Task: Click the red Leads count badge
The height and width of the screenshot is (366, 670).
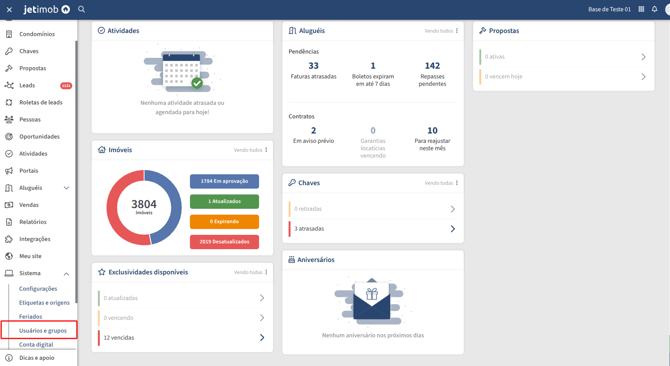Action: pyautogui.click(x=66, y=85)
